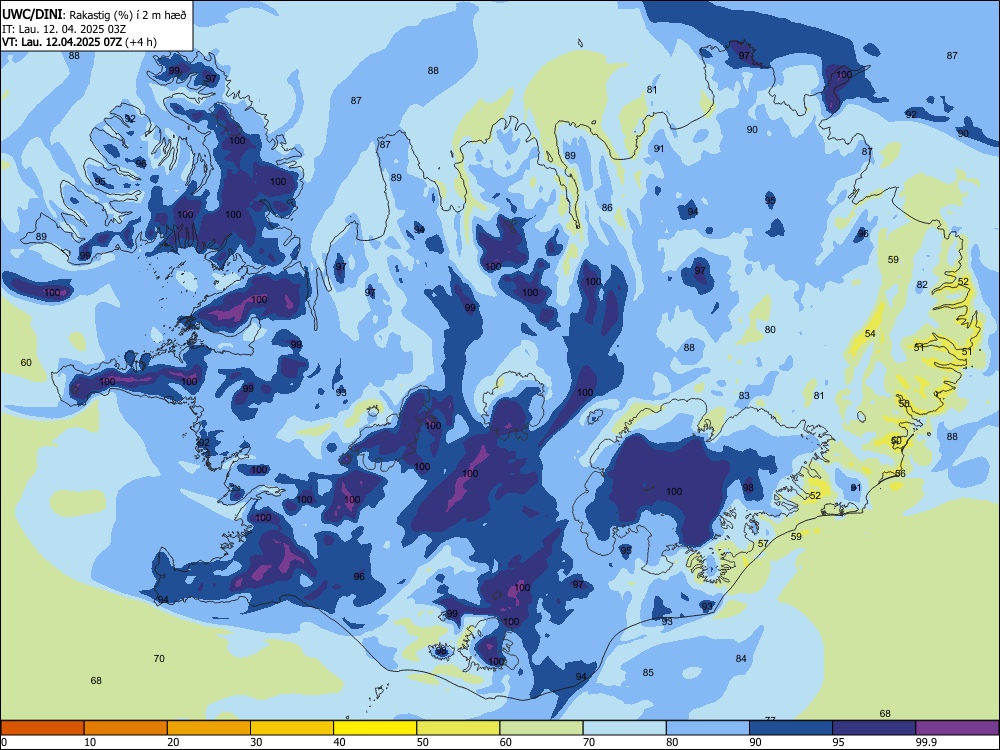Viewport: 1000px width, 750px height.
Task: Click the legend tick label '20'
Action: point(173,742)
